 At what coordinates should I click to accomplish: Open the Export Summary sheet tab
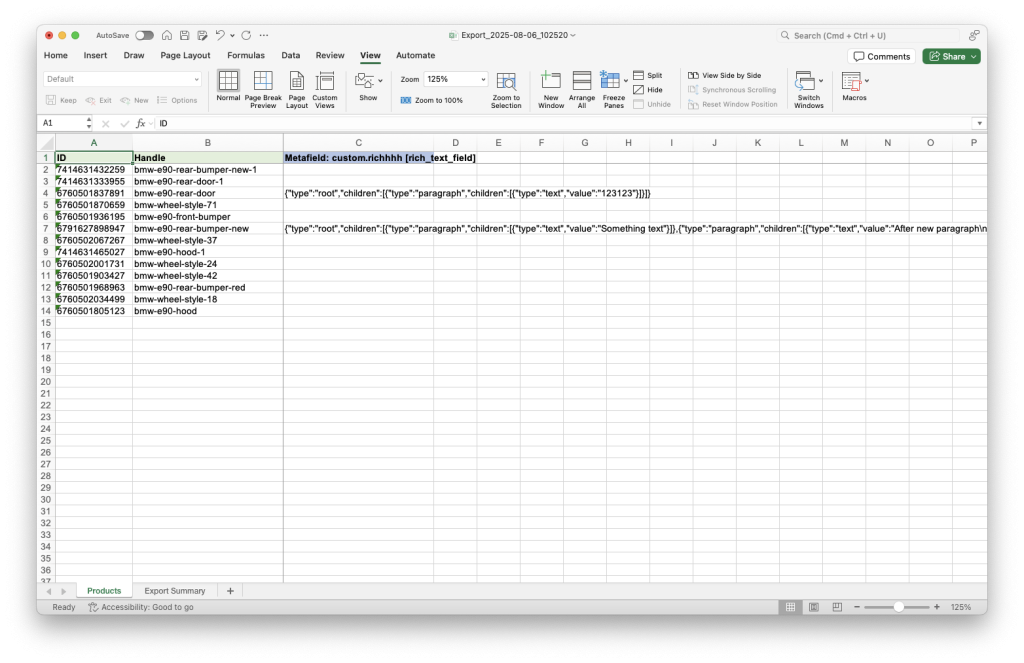tap(175, 590)
